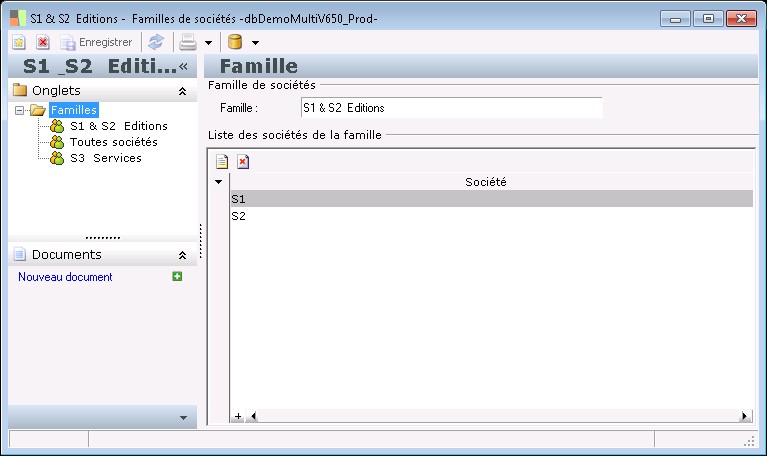
Task: Select the S1 row in the grid
Action: (492, 199)
